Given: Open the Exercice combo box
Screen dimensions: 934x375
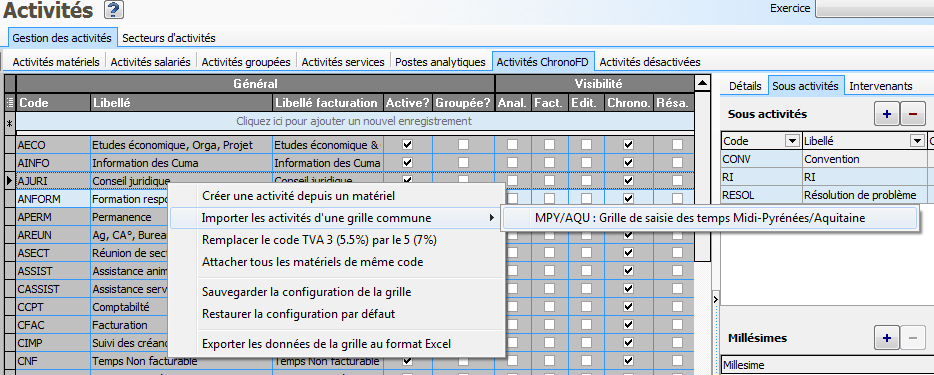Looking at the screenshot, I should point(874,8).
